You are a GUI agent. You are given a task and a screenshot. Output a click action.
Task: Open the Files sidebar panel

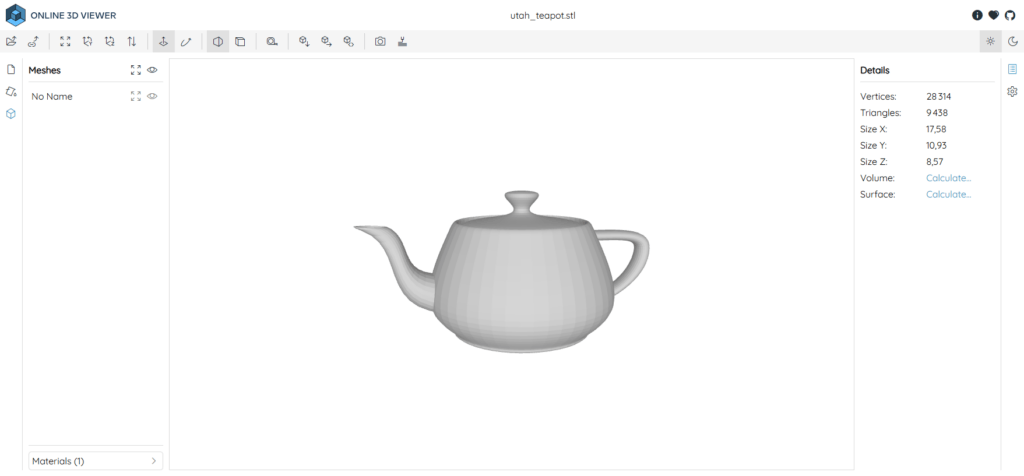[x=10, y=69]
